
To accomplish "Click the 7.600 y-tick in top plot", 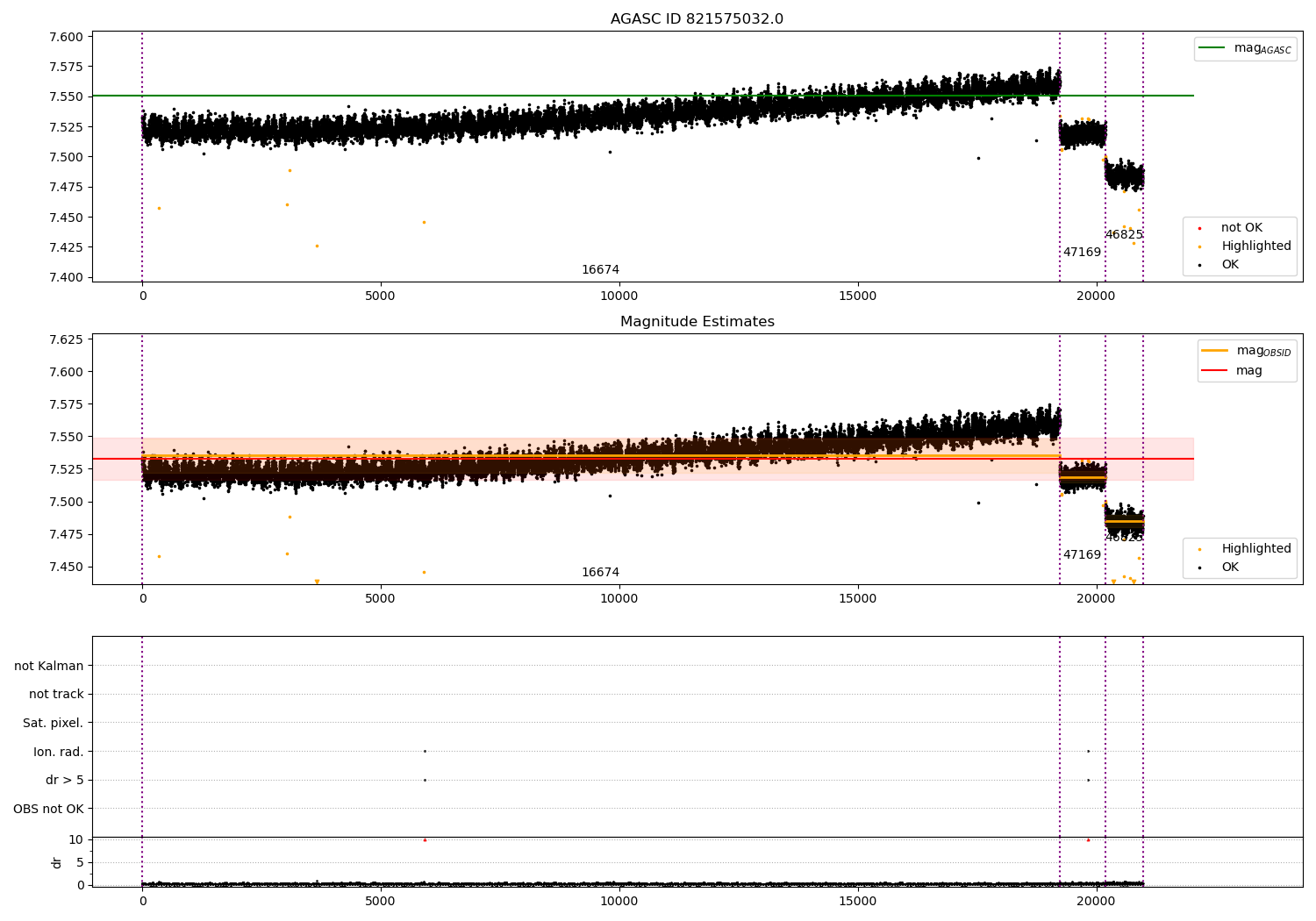I will coord(67,37).
